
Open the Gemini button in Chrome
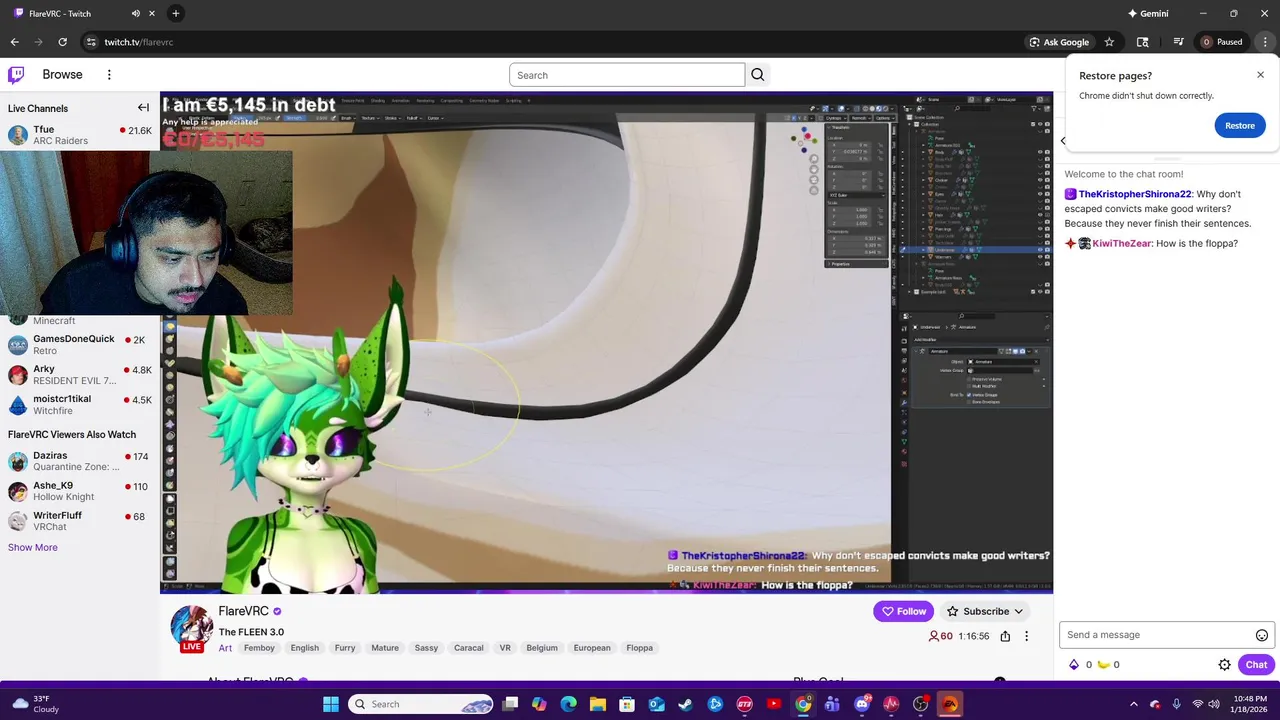coord(1148,14)
